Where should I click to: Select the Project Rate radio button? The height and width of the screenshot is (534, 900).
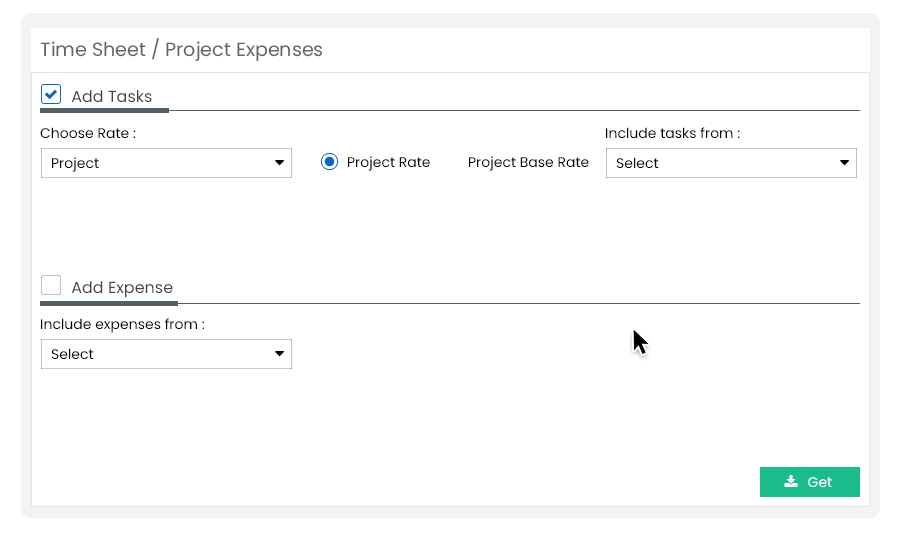click(x=330, y=162)
